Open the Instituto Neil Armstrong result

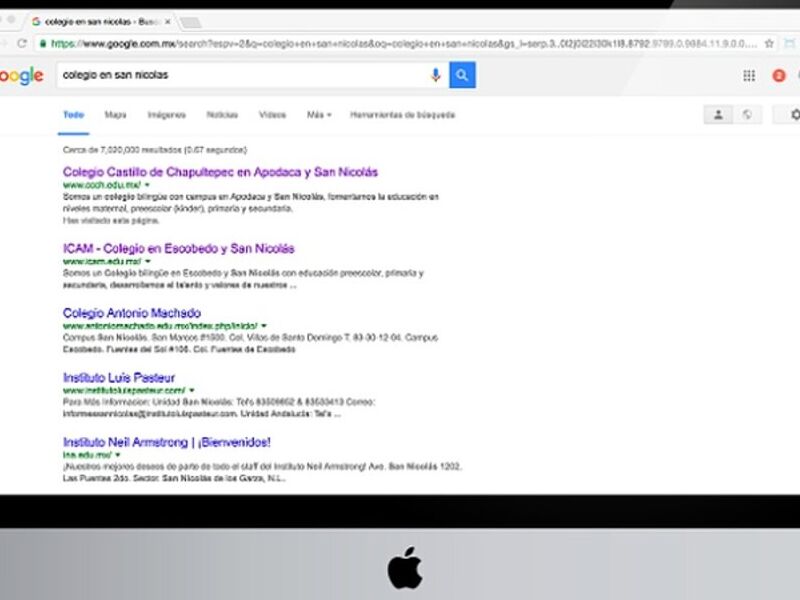167,442
